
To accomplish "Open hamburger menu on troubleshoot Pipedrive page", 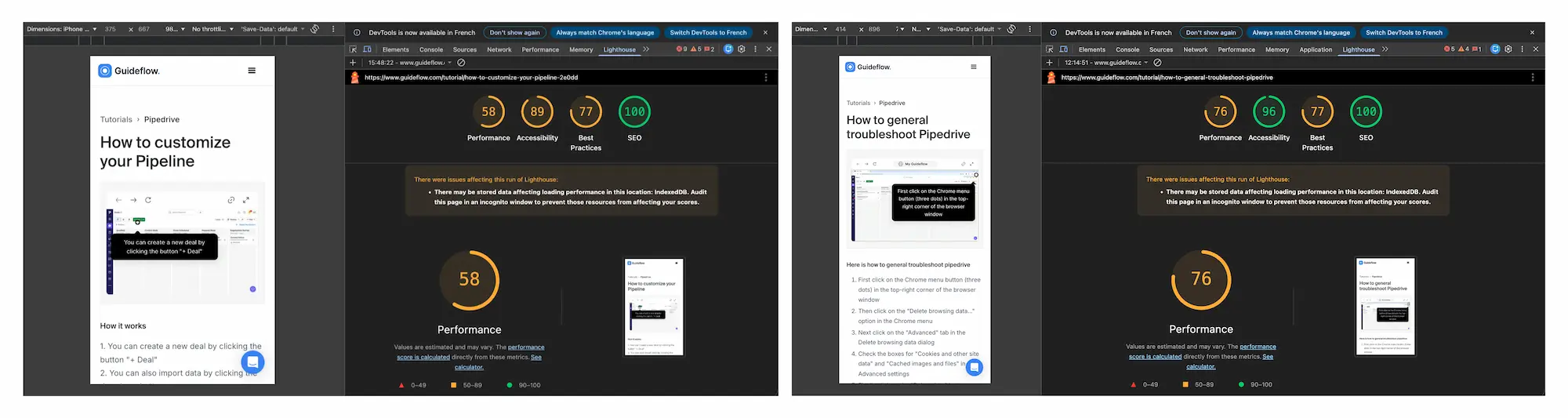I will [x=974, y=67].
